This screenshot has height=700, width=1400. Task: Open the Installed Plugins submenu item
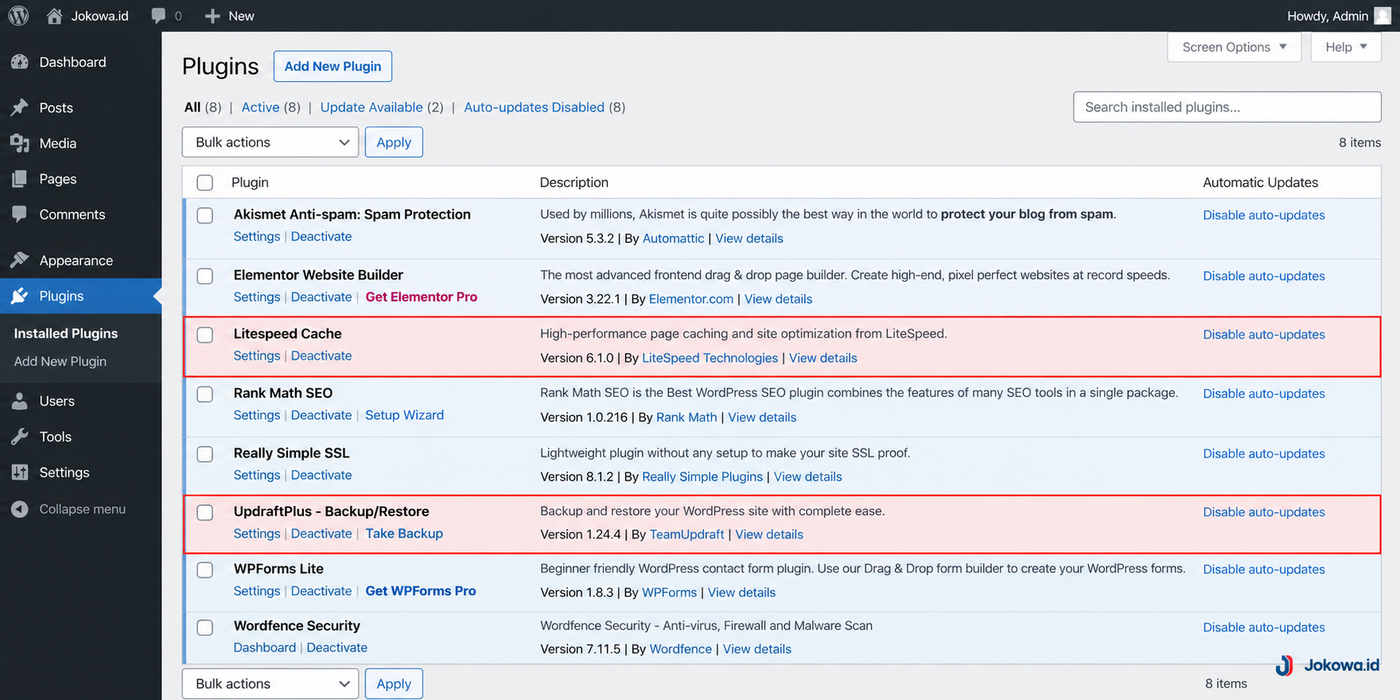click(x=66, y=333)
